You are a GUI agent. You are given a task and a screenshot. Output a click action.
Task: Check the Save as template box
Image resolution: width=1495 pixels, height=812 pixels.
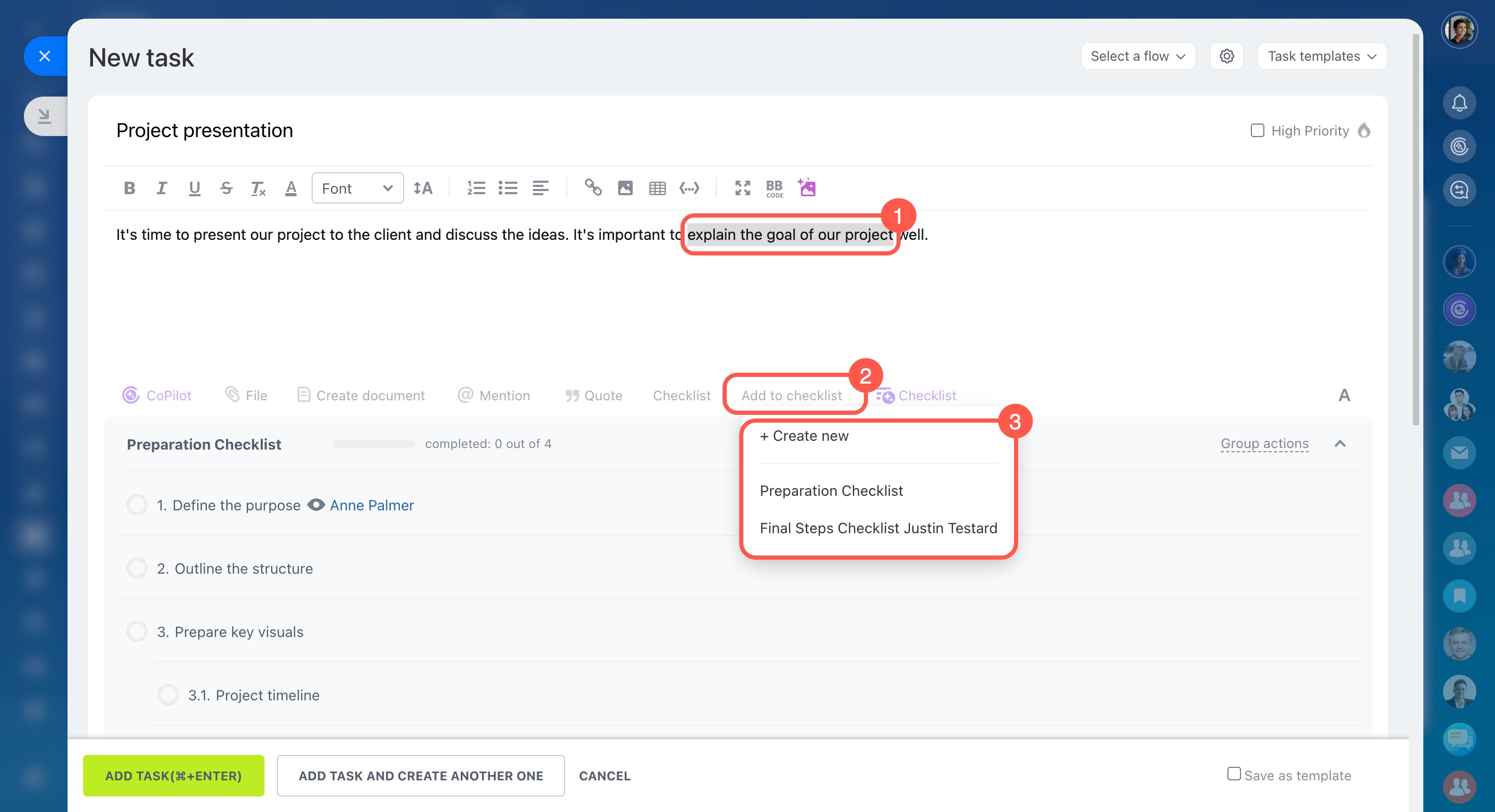point(1234,774)
